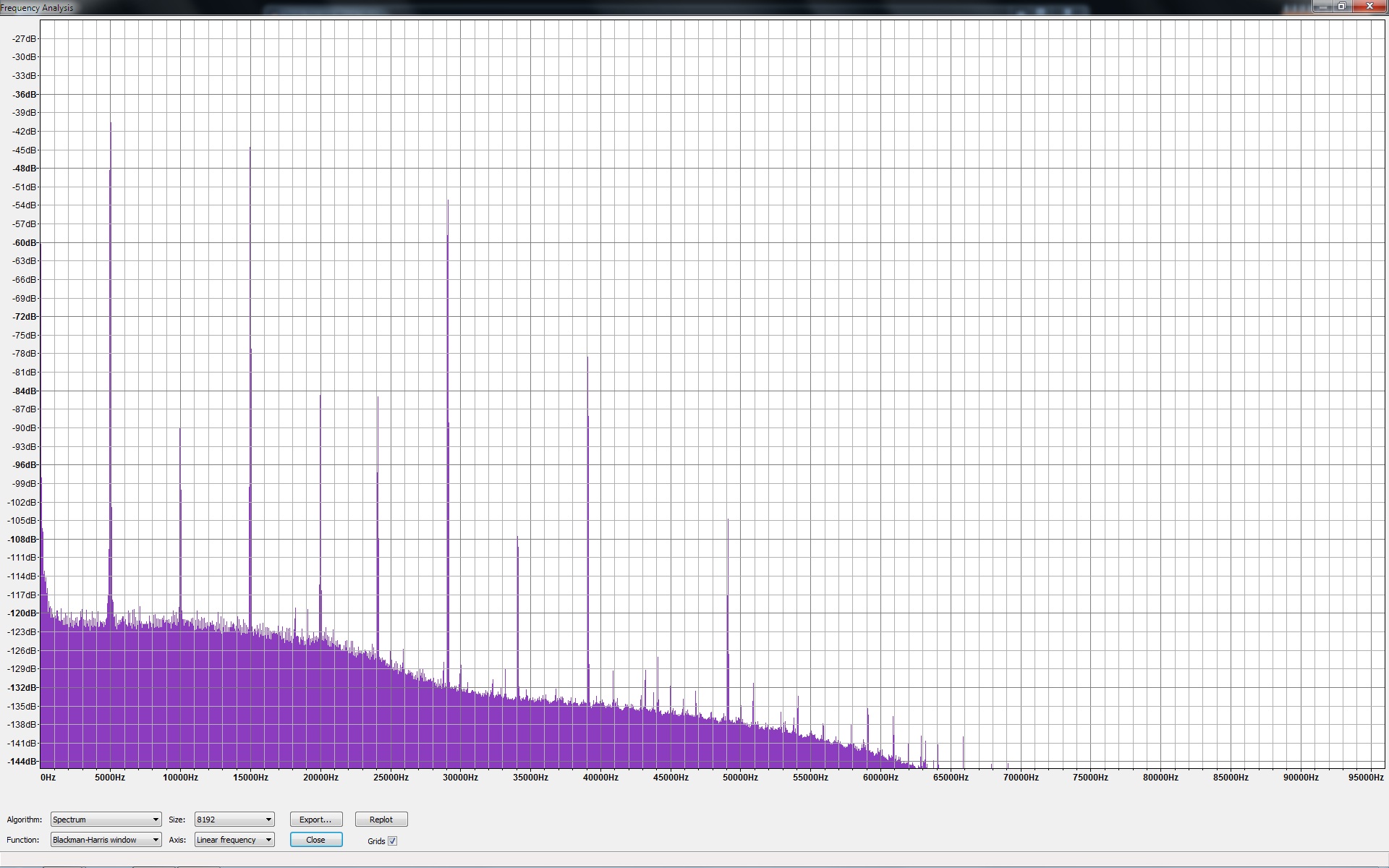
Task: Restore down the Frequency Analysis window
Action: pyautogui.click(x=1342, y=7)
